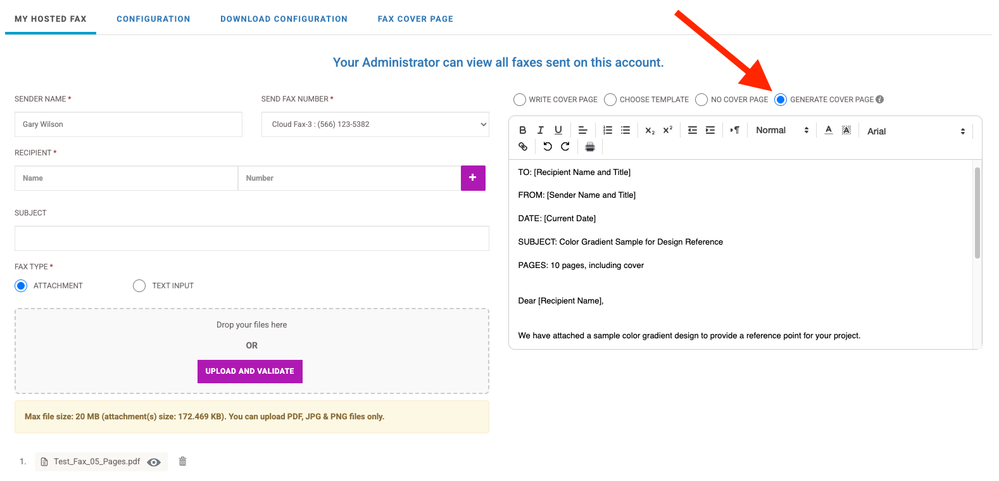Viewport: 999px width, 481px height.
Task: Insert a hyperlink using the link icon
Action: point(522,147)
